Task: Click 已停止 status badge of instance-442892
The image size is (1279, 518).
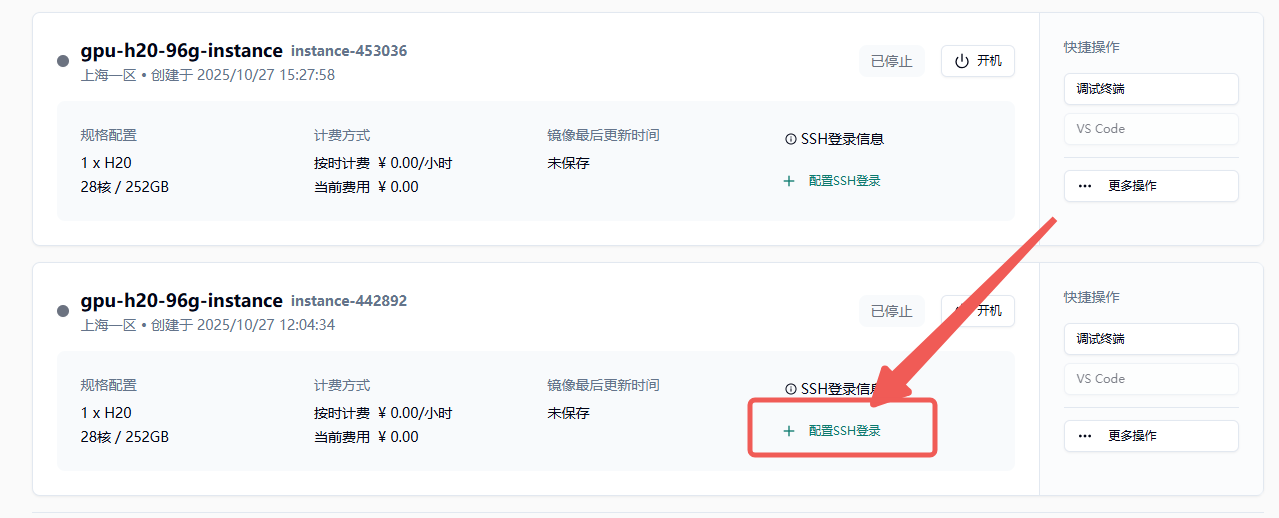Action: pos(891,311)
